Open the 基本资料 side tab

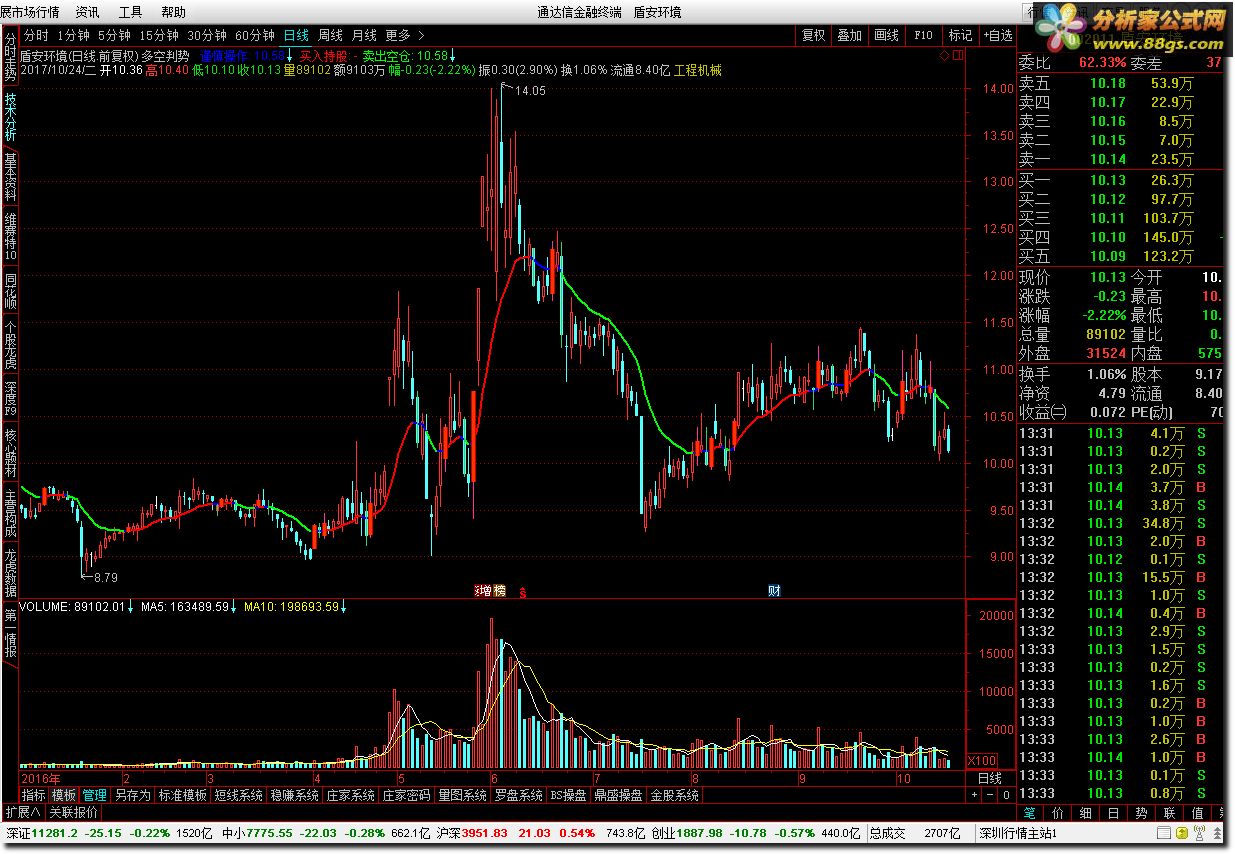[10, 178]
